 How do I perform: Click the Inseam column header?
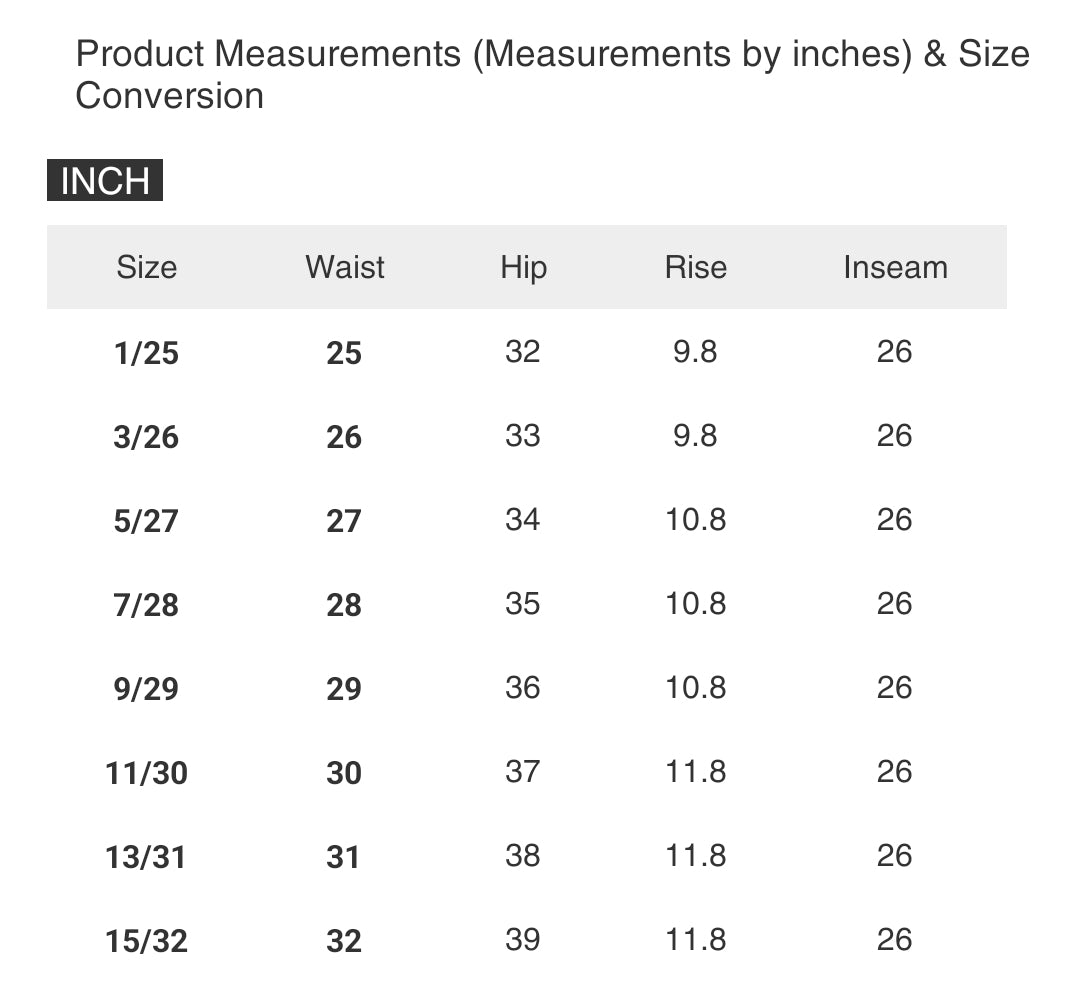tap(895, 267)
